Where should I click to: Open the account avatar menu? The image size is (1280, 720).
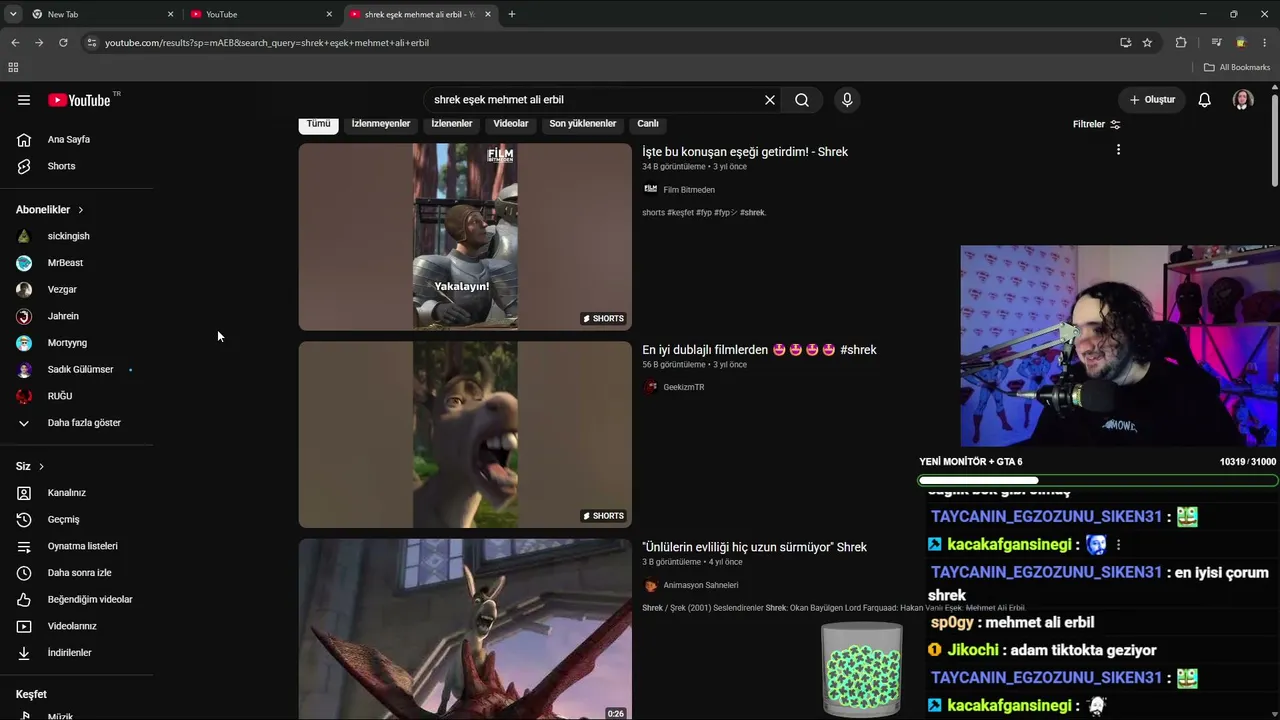(x=1243, y=100)
